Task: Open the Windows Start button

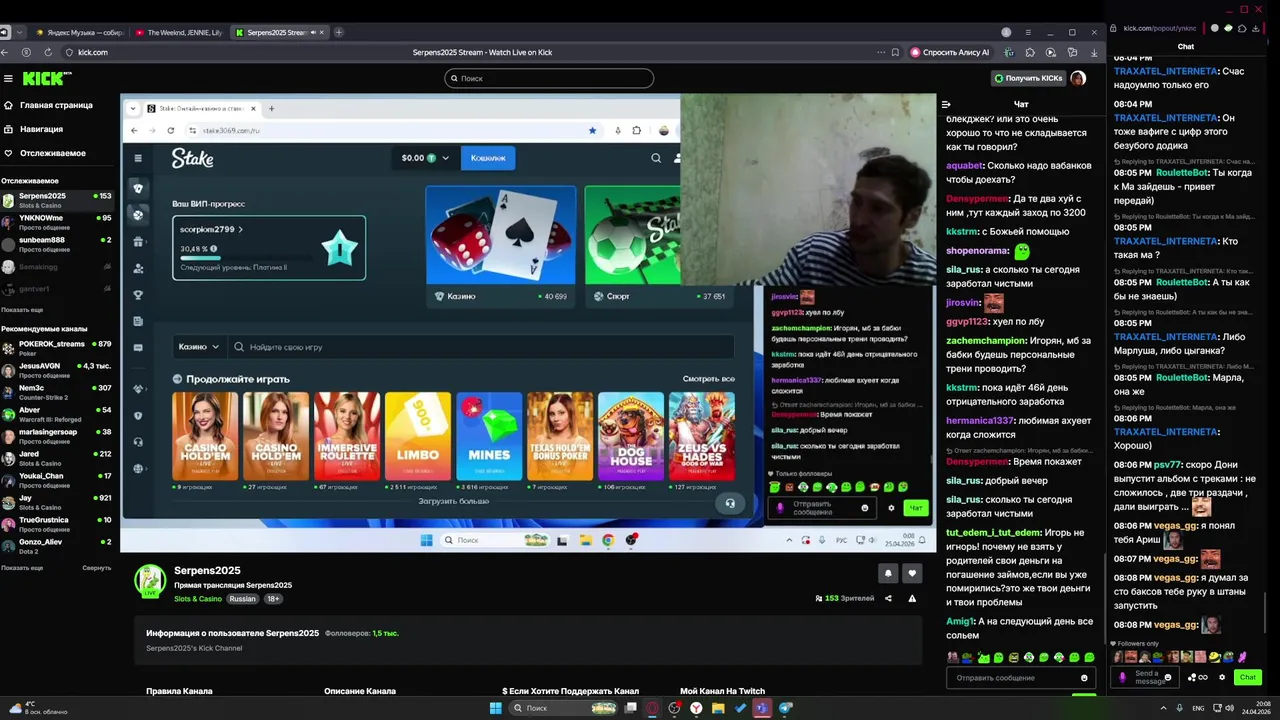Action: [x=495, y=708]
